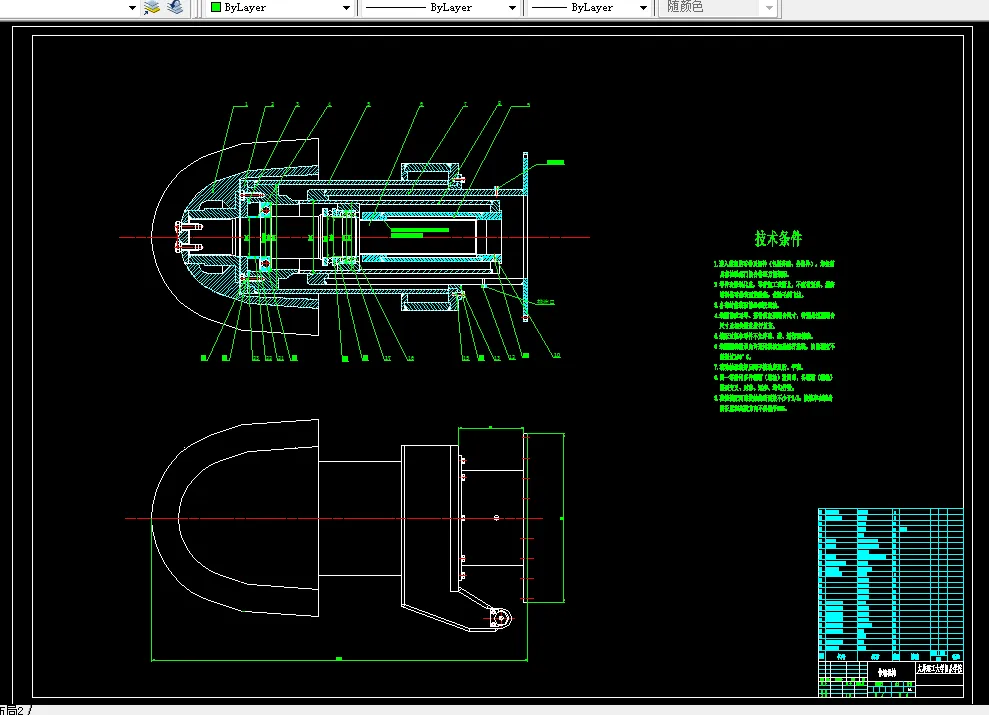The width and height of the screenshot is (989, 715).
Task: Select the green technical notes paragraph
Action: (775, 336)
